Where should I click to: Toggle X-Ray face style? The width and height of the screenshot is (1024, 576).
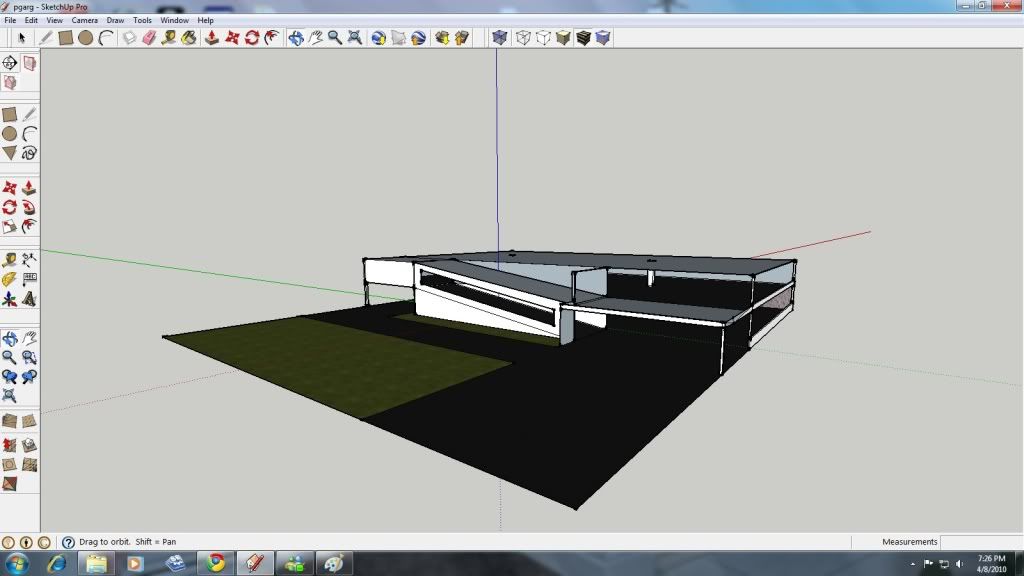coord(499,38)
